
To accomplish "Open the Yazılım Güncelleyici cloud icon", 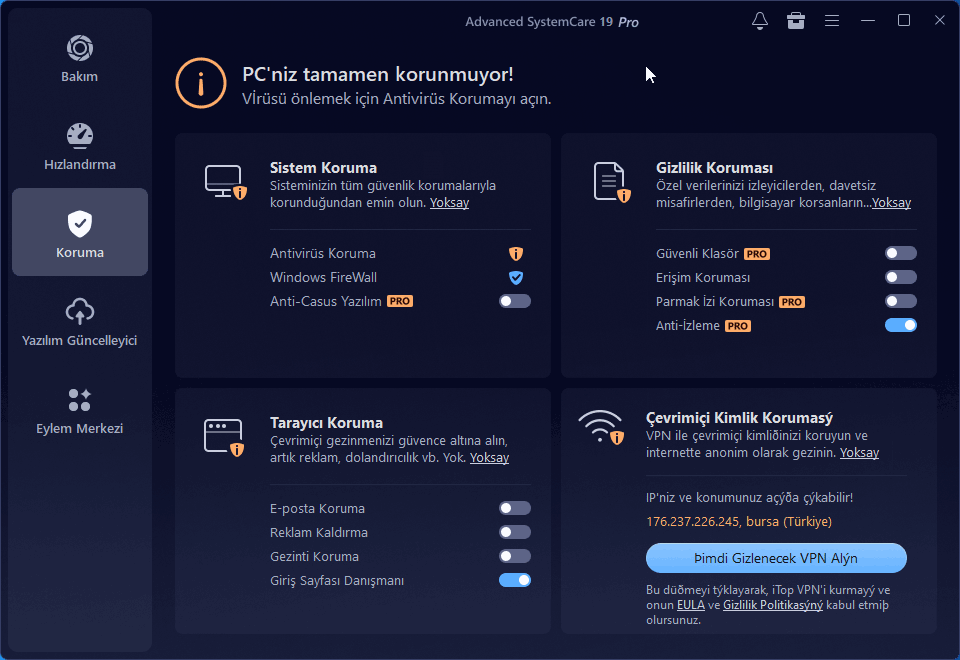I will 80,312.
